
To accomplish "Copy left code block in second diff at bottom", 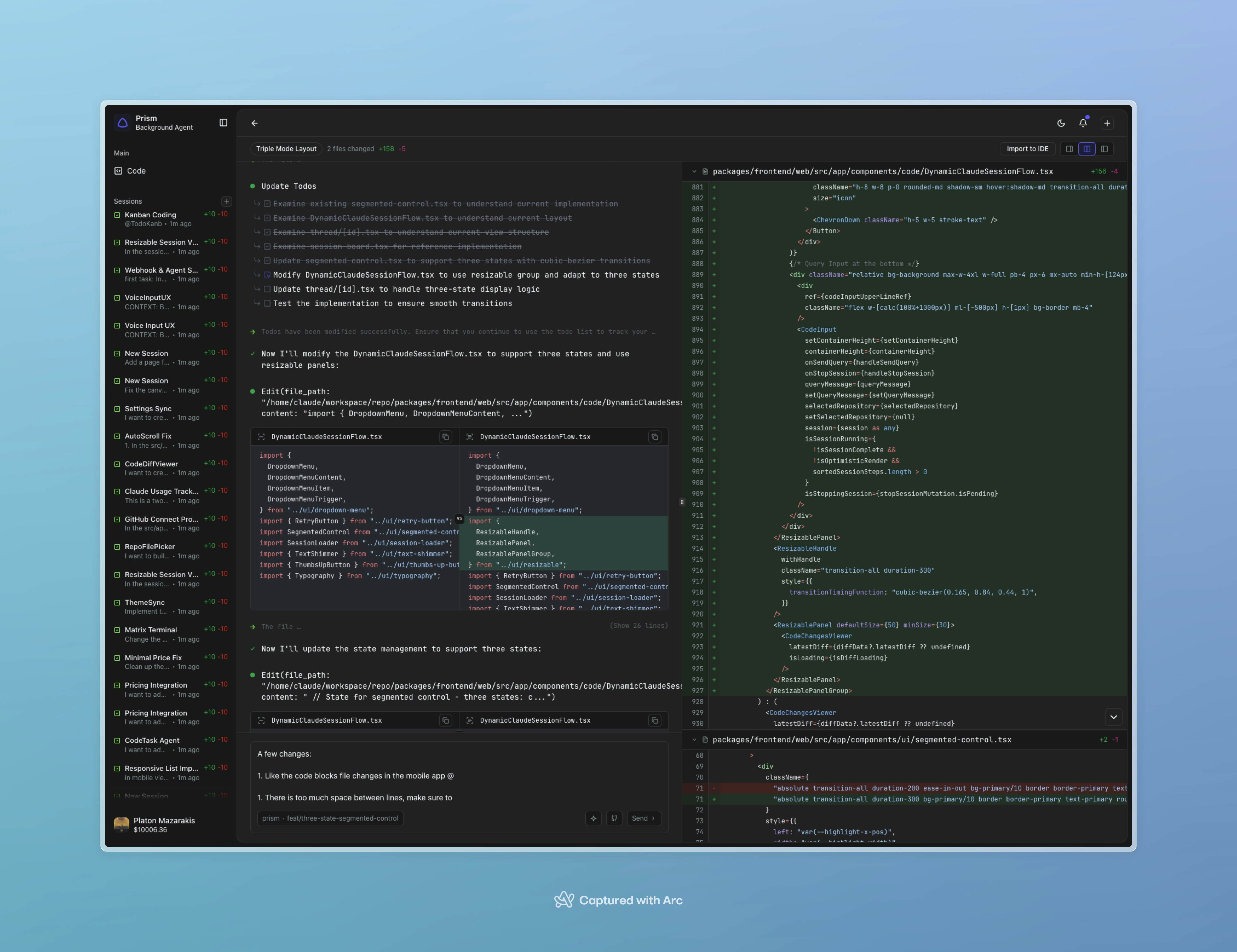I will pos(446,720).
